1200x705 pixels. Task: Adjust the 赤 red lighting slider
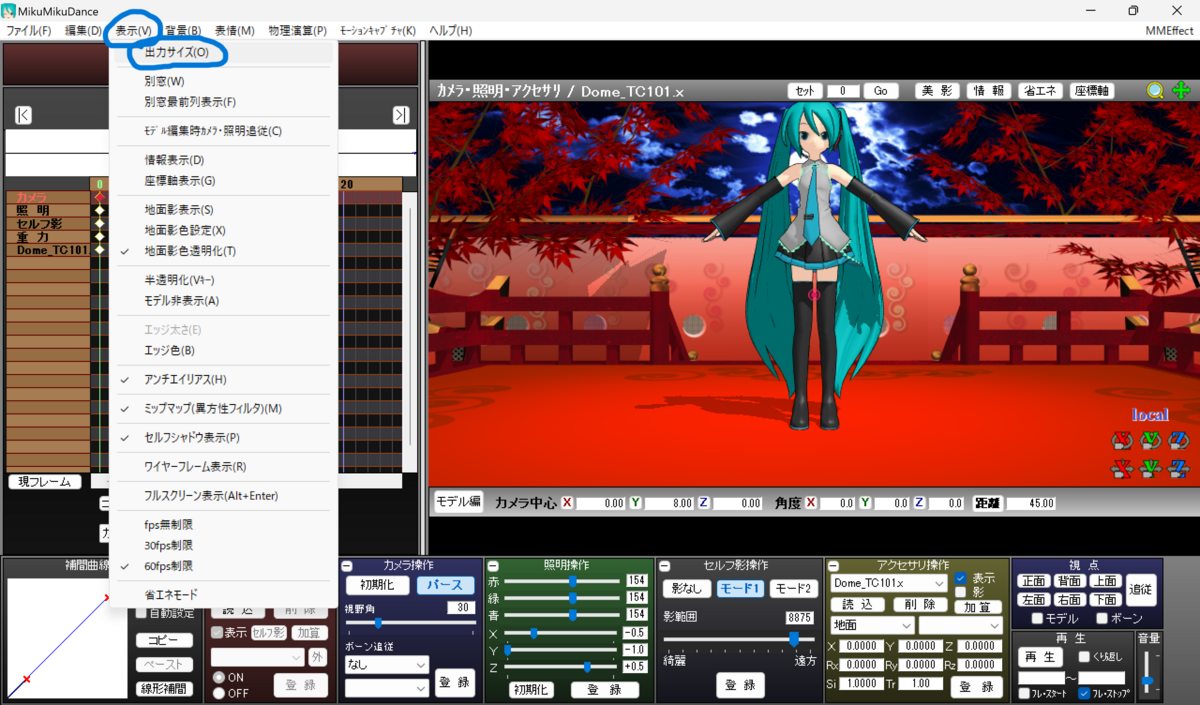[x=562, y=580]
